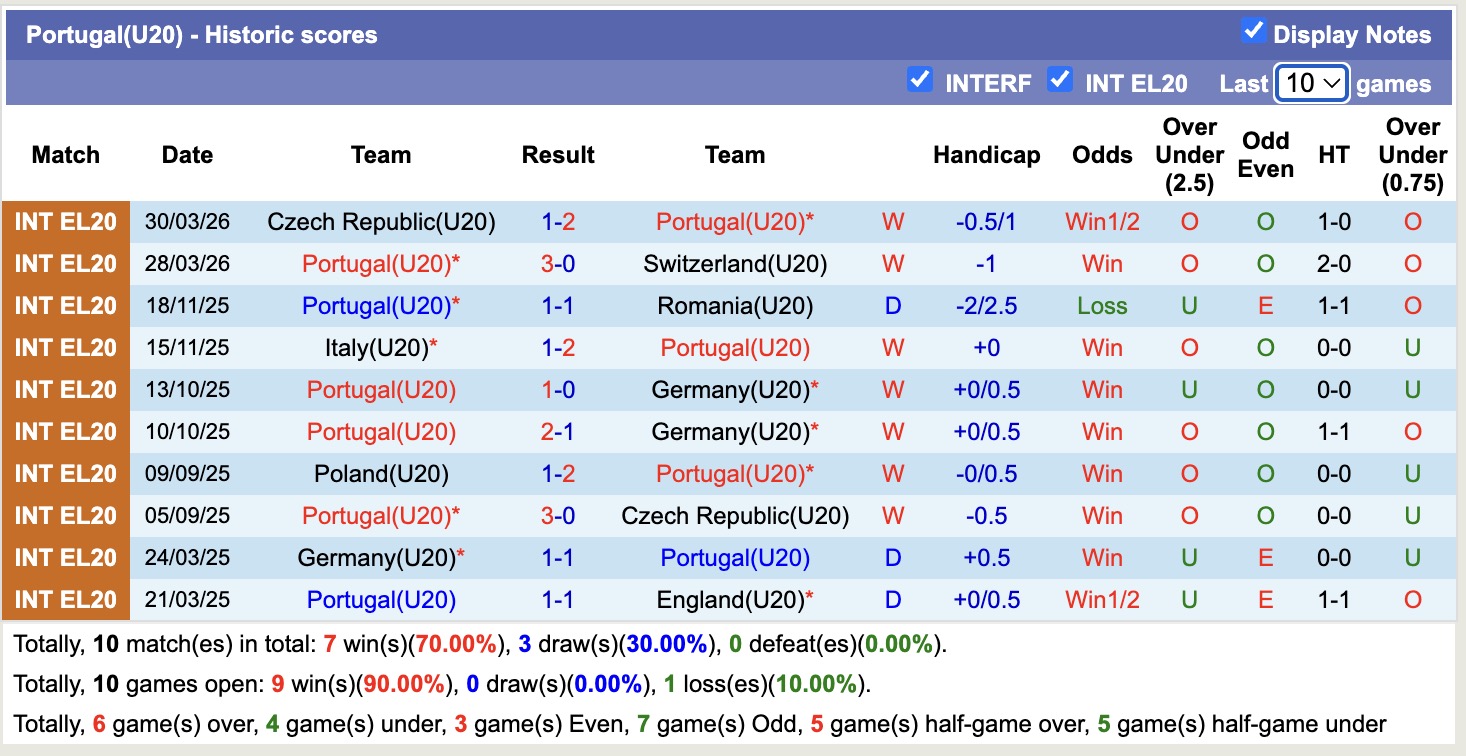Click the 1-0 result on 13/10/25
Viewport: 1466px width, 756px height.
point(558,390)
